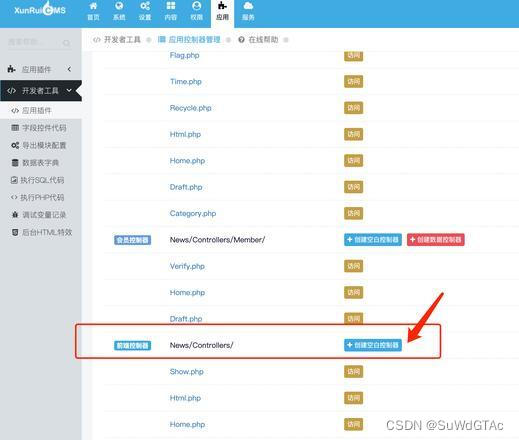Switch to the 应用控制器管理 tab
Viewport: 519px width, 440px height.
(x=194, y=40)
